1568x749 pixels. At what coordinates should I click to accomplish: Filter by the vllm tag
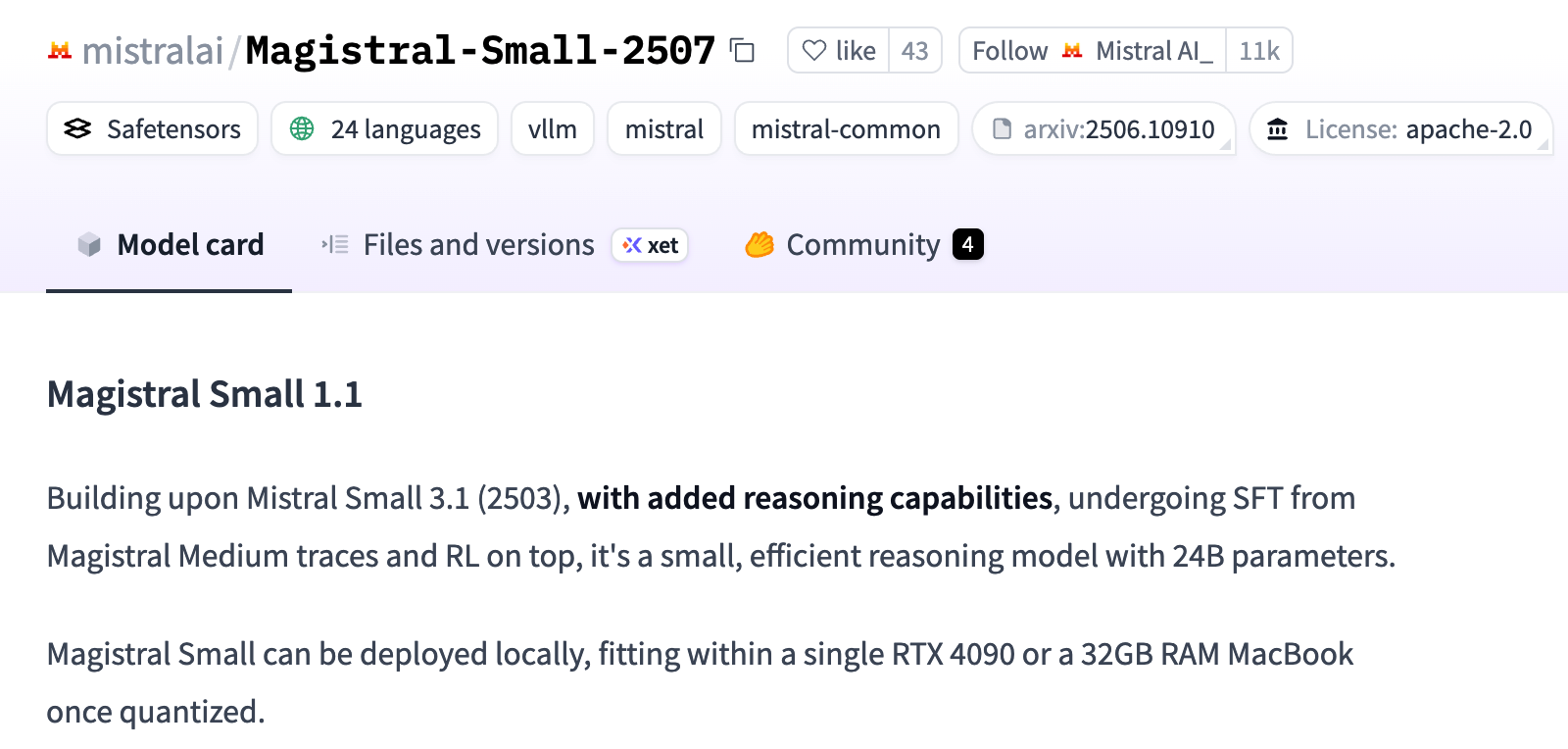point(553,128)
